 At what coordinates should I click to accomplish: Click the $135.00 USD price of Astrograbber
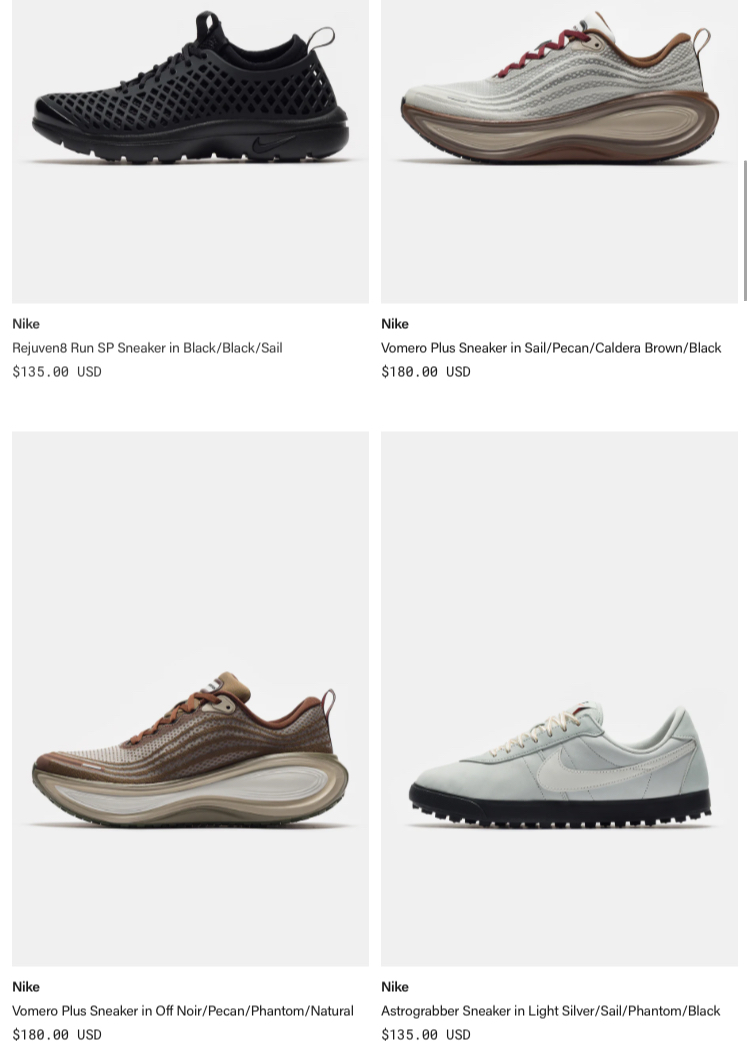pyautogui.click(x=425, y=1034)
